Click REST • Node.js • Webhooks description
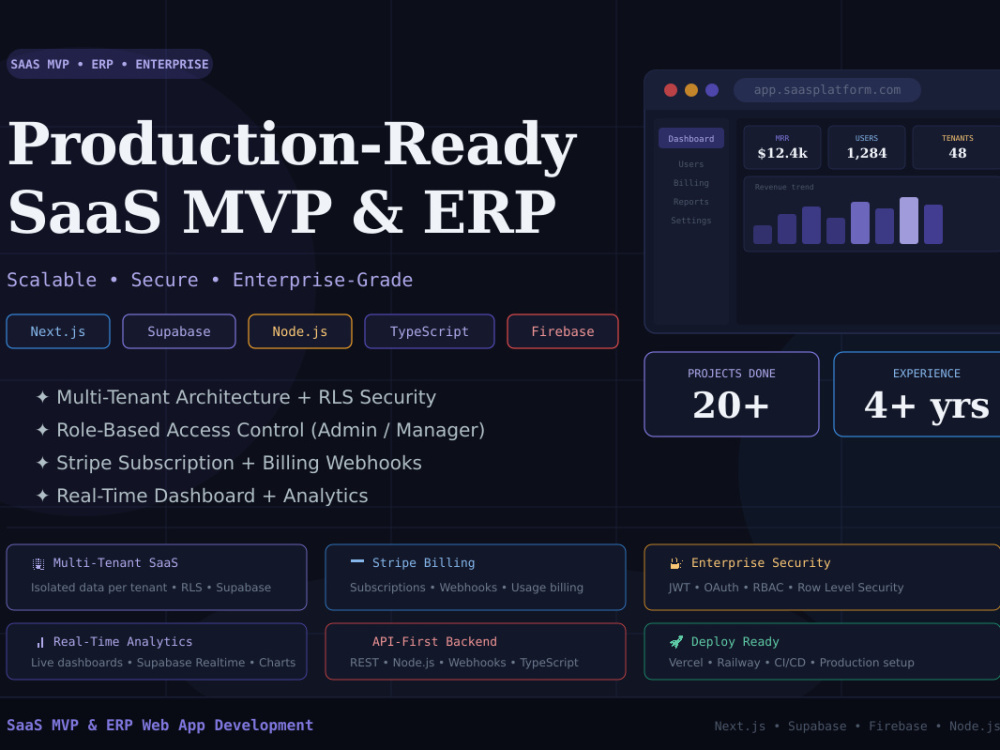Screen dimensions: 1000x750 (x=464, y=663)
